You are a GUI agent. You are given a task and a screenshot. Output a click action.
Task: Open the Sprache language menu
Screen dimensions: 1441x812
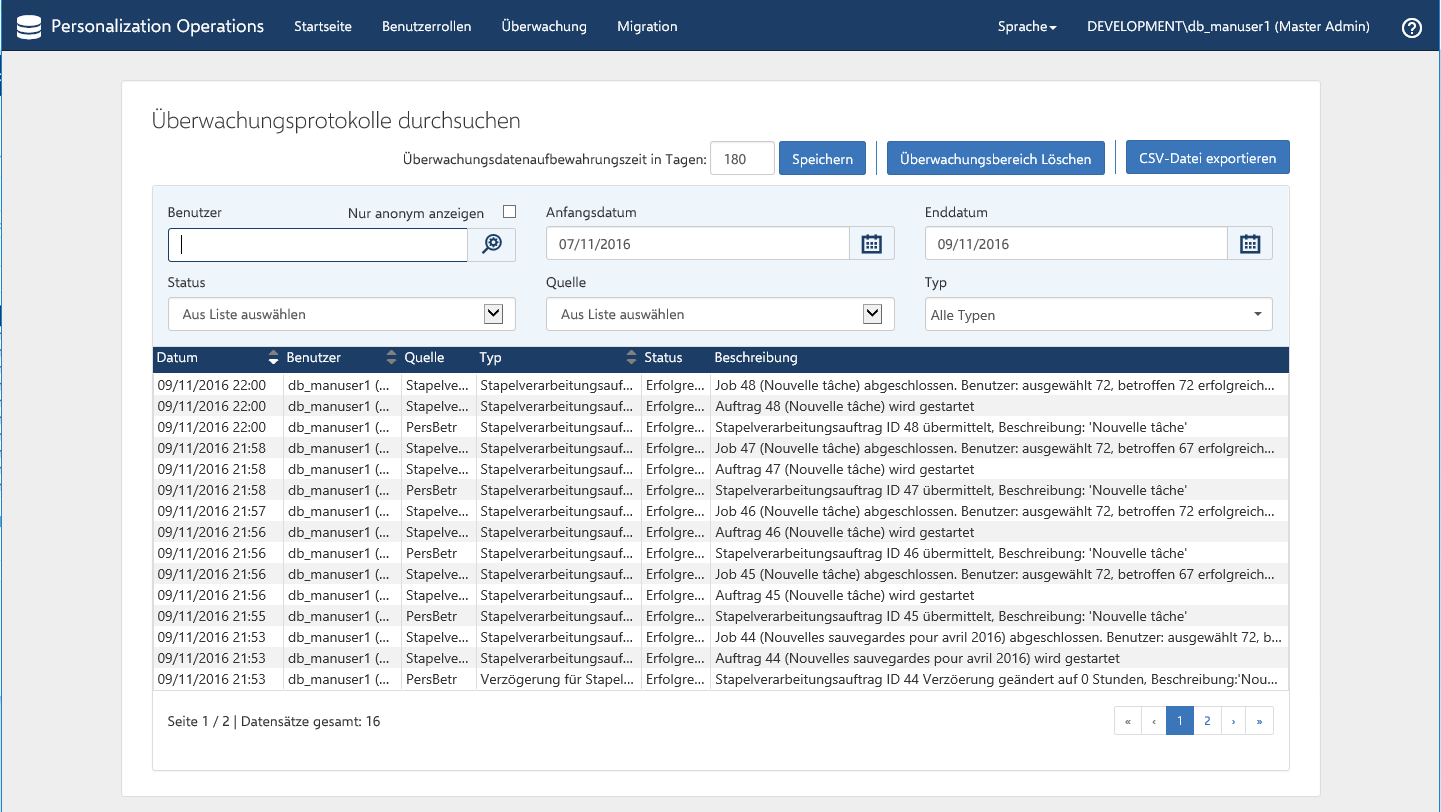coord(1026,27)
